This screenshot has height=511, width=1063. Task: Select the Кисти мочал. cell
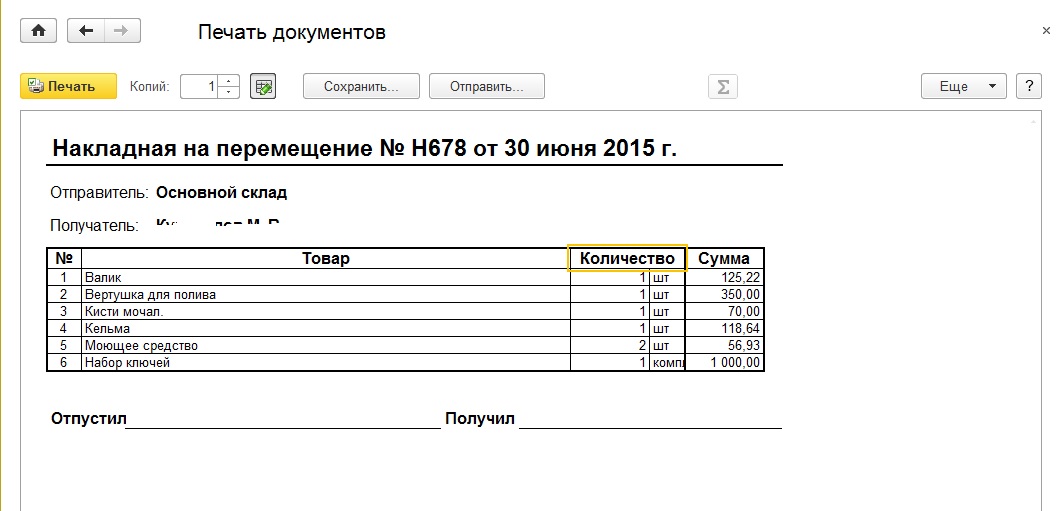[325, 311]
